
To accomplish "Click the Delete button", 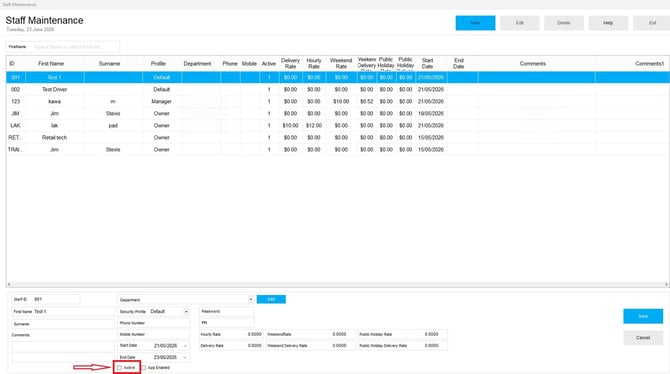I will [564, 23].
